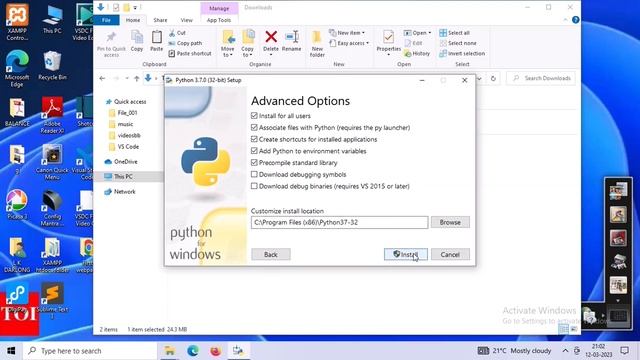The width and height of the screenshot is (640, 360).
Task: Browse for a custom install location
Action: point(450,222)
